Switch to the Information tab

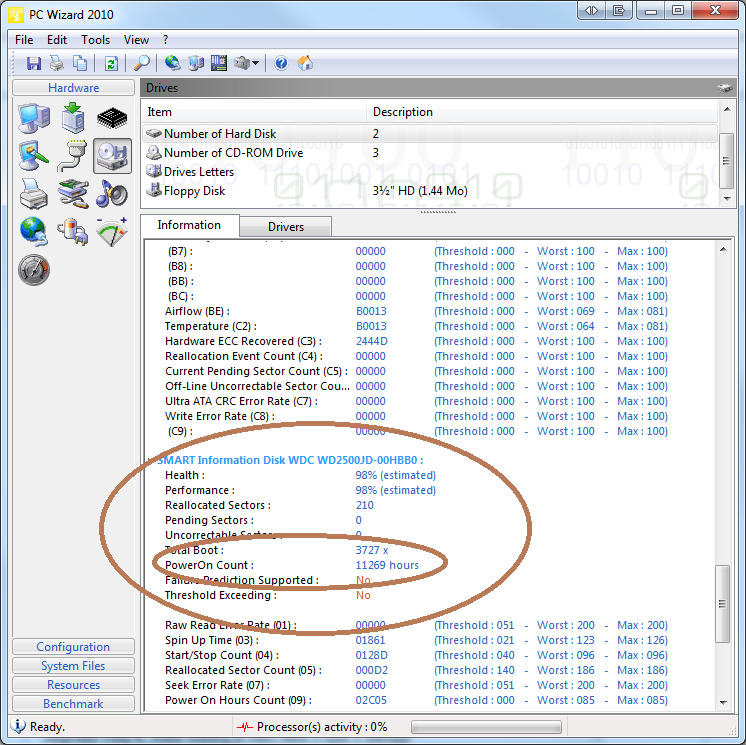tap(189, 225)
